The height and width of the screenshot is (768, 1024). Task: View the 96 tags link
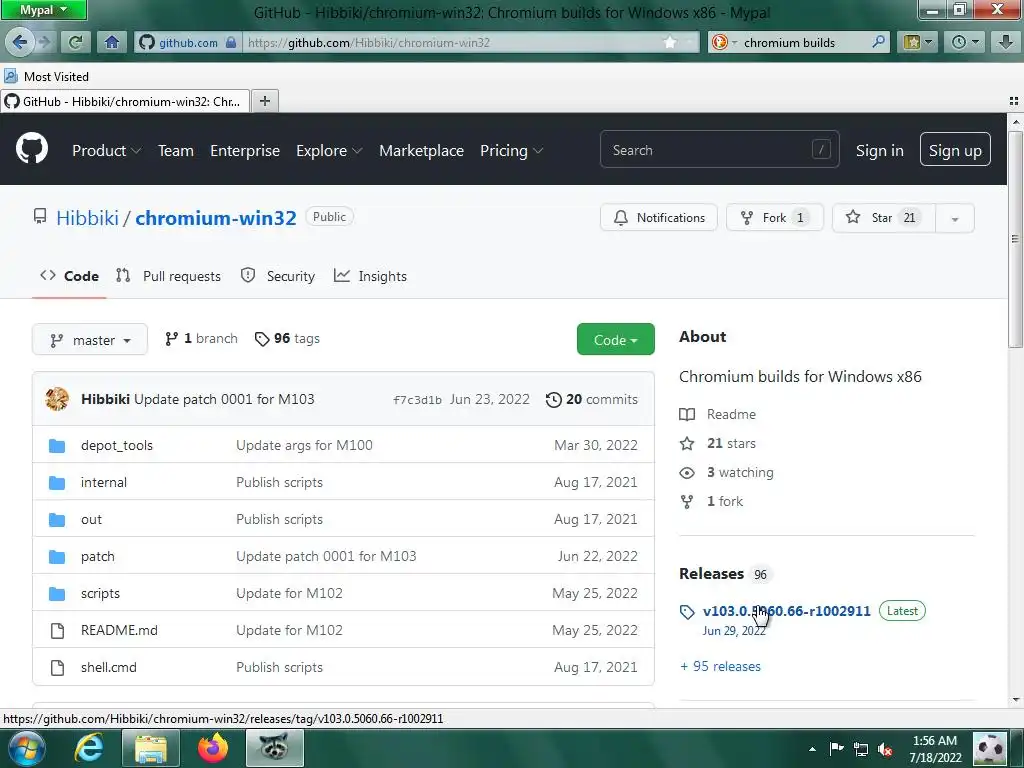(287, 338)
